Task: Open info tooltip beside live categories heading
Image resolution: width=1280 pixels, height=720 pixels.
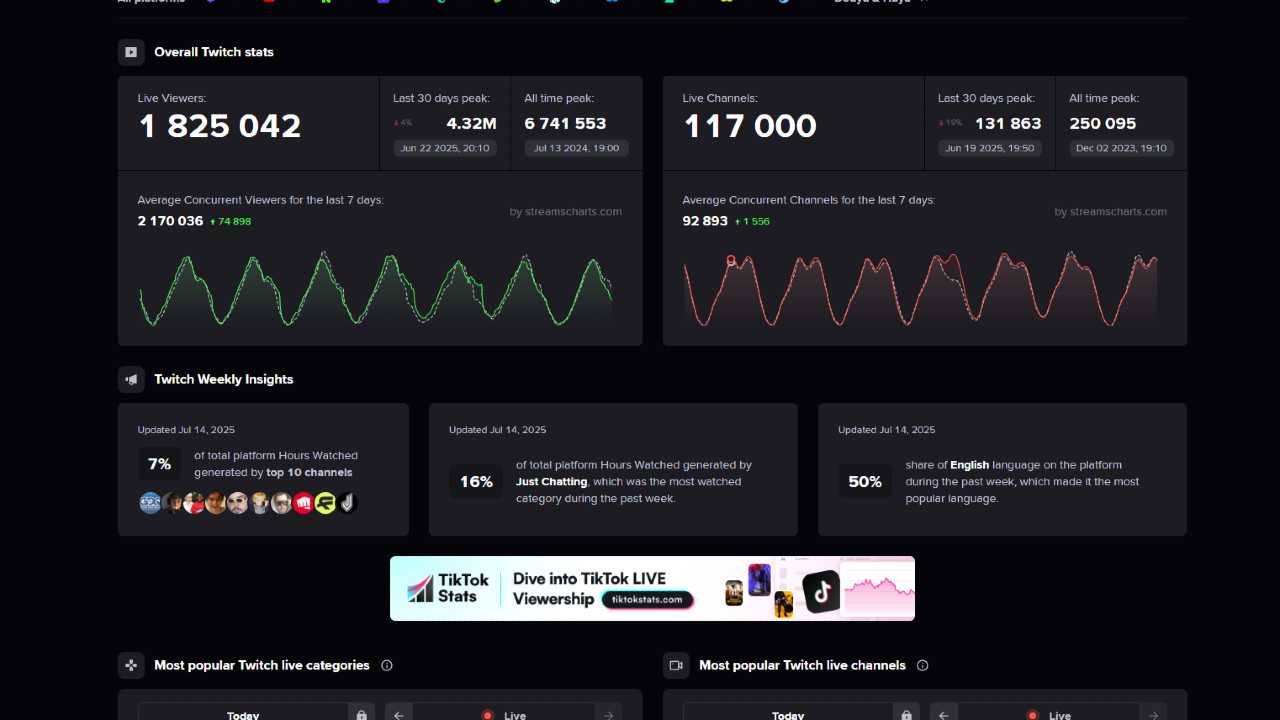Action: [x=387, y=665]
